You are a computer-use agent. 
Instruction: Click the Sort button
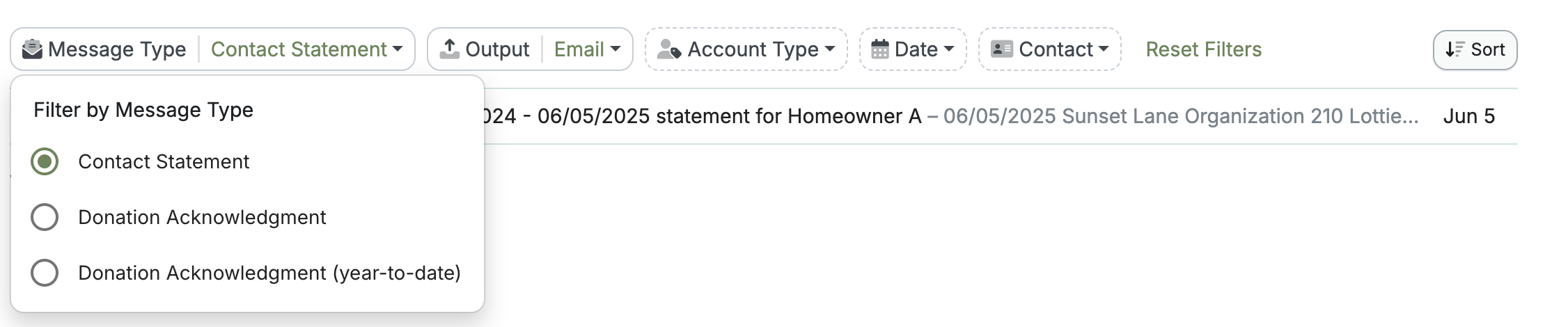(1475, 49)
